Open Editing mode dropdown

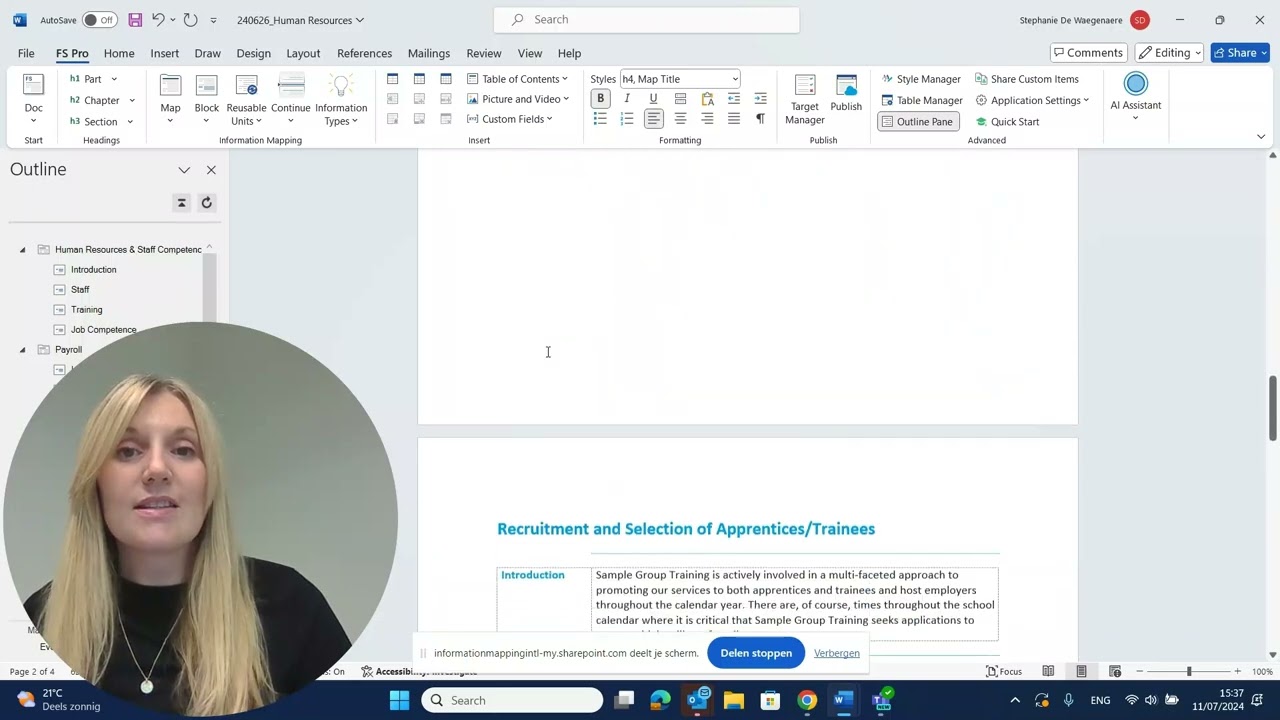1170,53
